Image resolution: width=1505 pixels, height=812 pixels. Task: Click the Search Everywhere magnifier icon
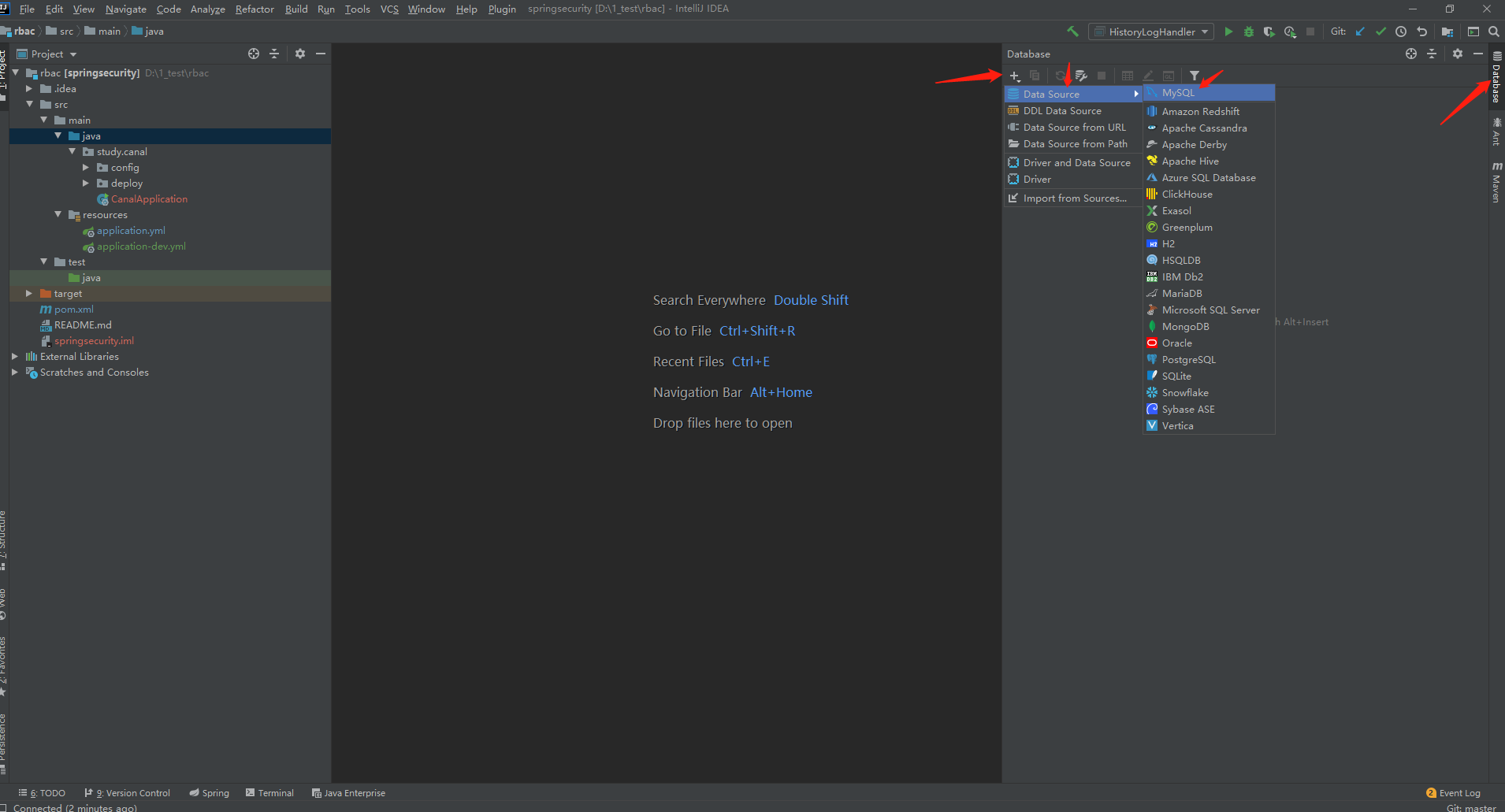[x=1493, y=32]
